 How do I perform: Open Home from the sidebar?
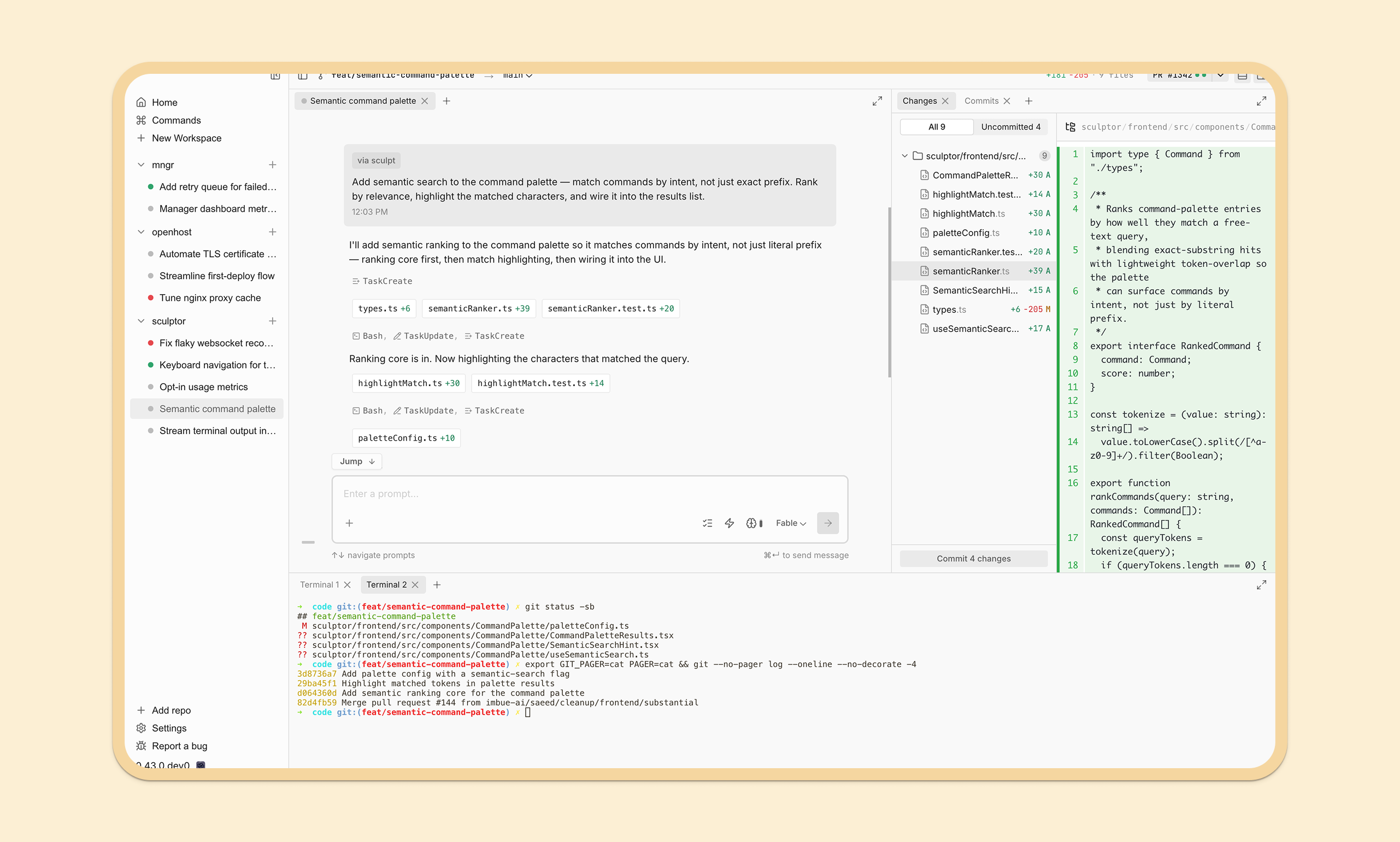pyautogui.click(x=164, y=102)
